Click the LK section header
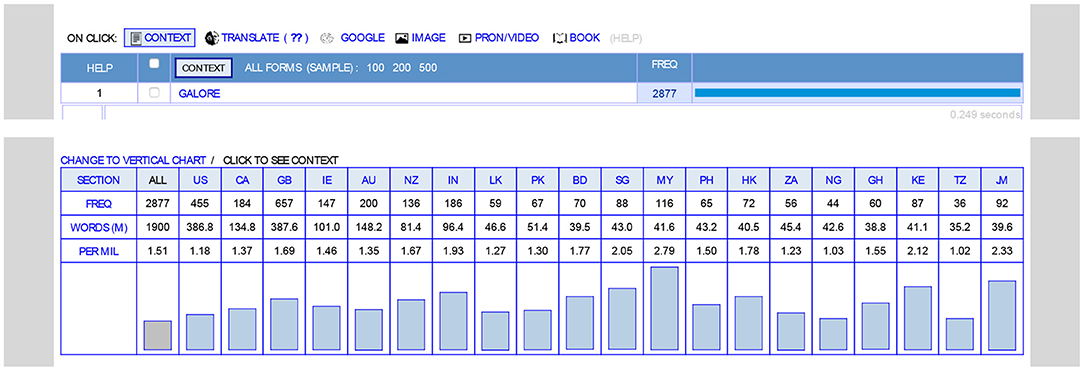Image resolution: width=1084 pixels, height=371 pixels. coord(496,180)
